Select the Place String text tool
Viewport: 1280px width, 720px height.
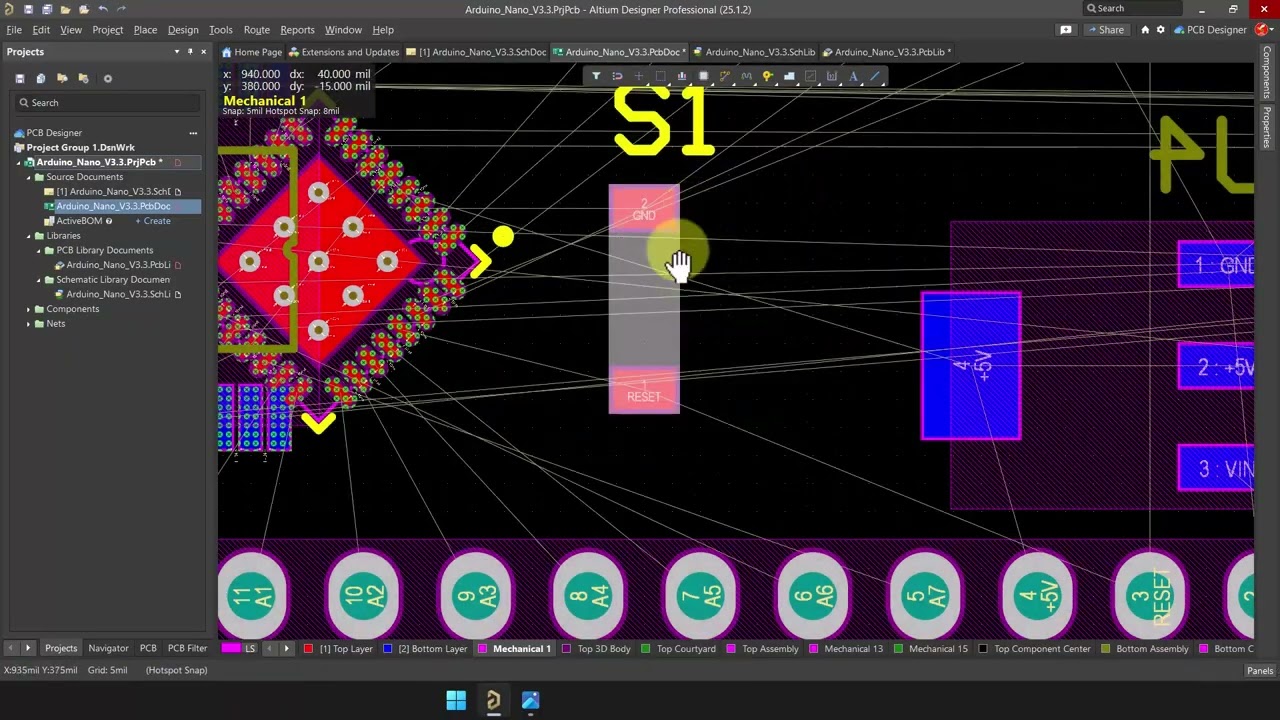pyautogui.click(x=854, y=76)
